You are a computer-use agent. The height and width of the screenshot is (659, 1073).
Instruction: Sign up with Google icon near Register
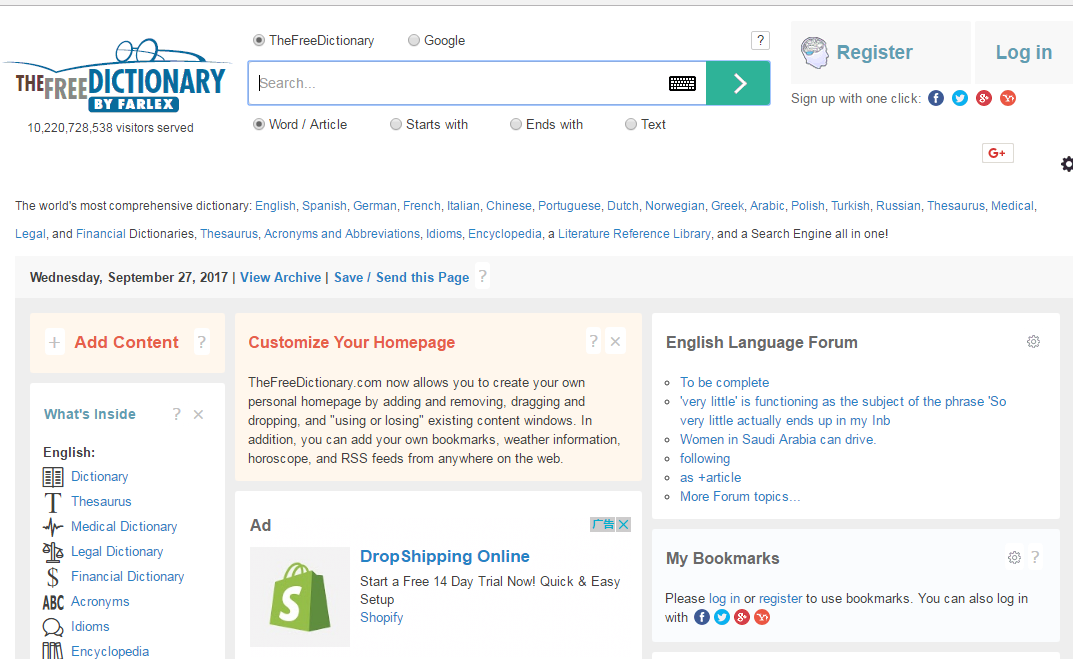[984, 99]
